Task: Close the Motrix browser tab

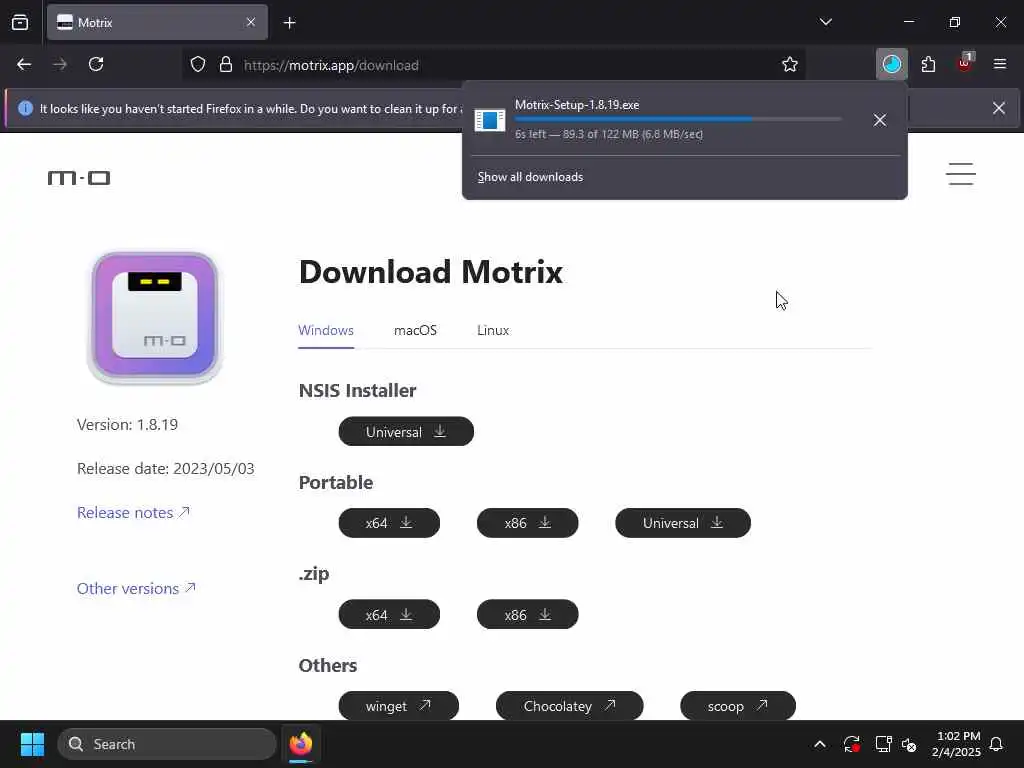Action: point(251,22)
